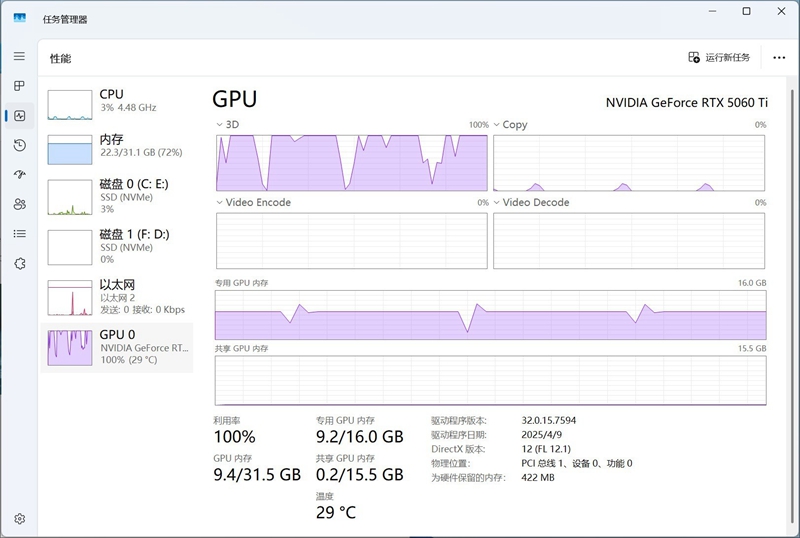
Task: Expand the Copy graph engine dropdown
Action: coord(497,125)
